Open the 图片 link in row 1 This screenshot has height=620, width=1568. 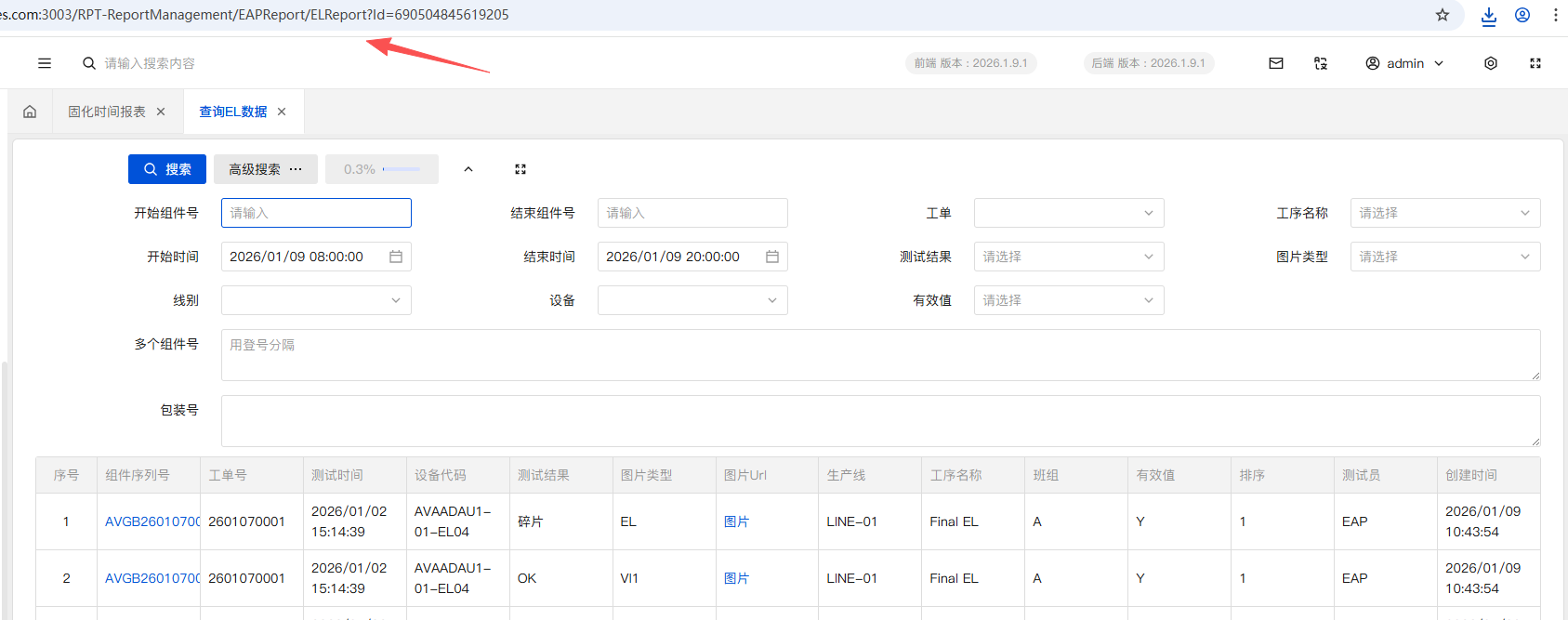pos(736,521)
